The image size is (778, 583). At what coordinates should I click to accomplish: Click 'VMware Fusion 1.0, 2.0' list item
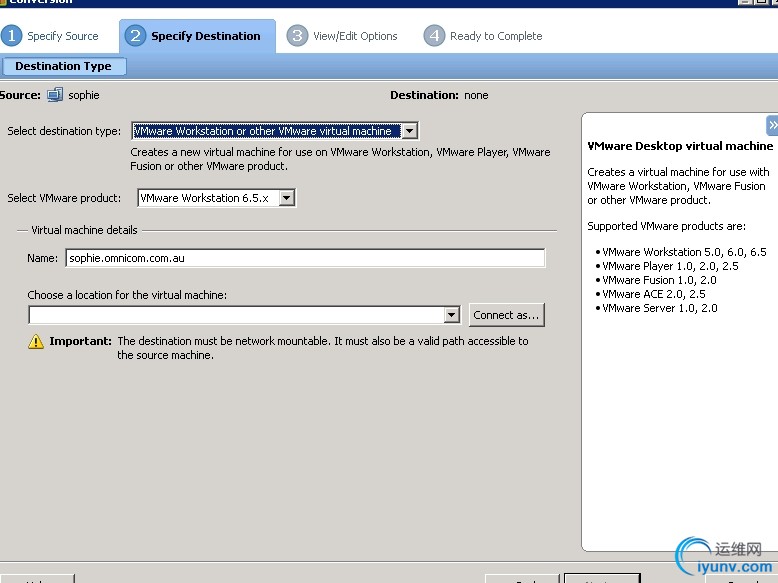pyautogui.click(x=659, y=280)
